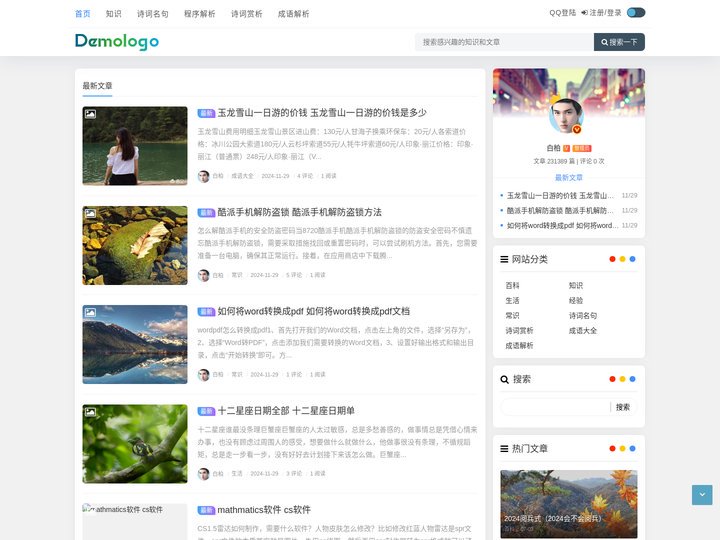The height and width of the screenshot is (540, 720).
Task: Click author avatar under 酷派手机 article
Action: (203, 276)
